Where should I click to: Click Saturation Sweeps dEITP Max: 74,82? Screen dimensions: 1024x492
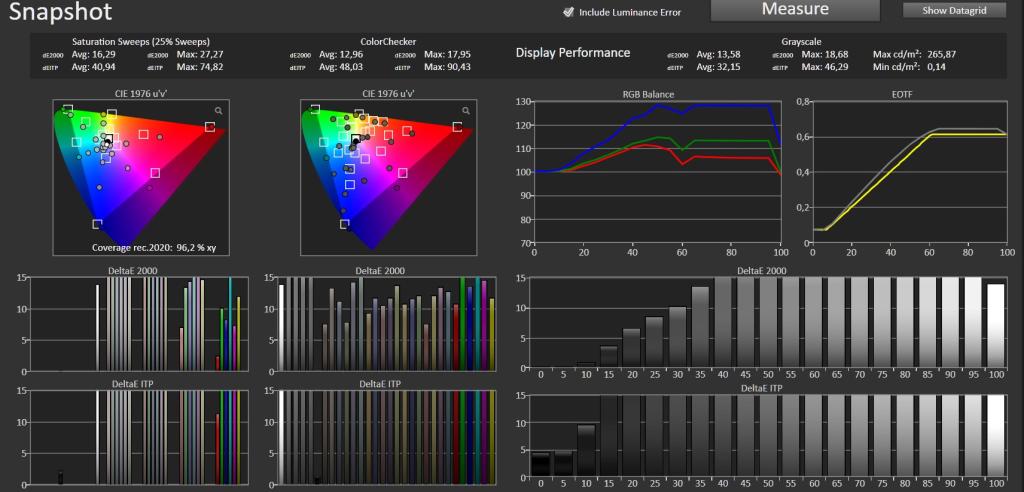pyautogui.click(x=200, y=67)
